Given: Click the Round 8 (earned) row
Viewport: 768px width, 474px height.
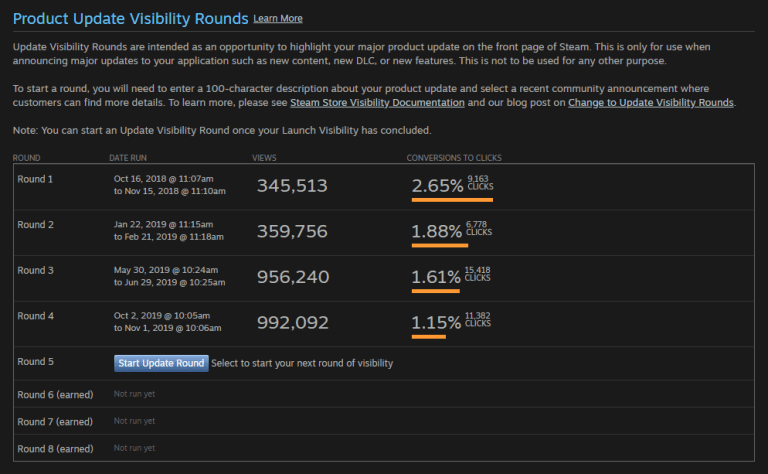Looking at the screenshot, I should tap(55, 448).
